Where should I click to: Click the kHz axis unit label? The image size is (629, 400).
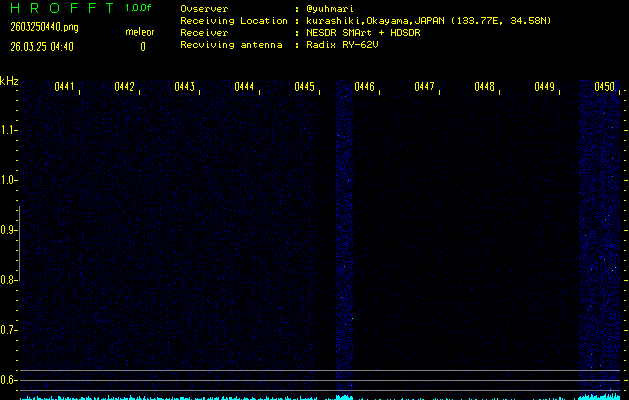9,81
